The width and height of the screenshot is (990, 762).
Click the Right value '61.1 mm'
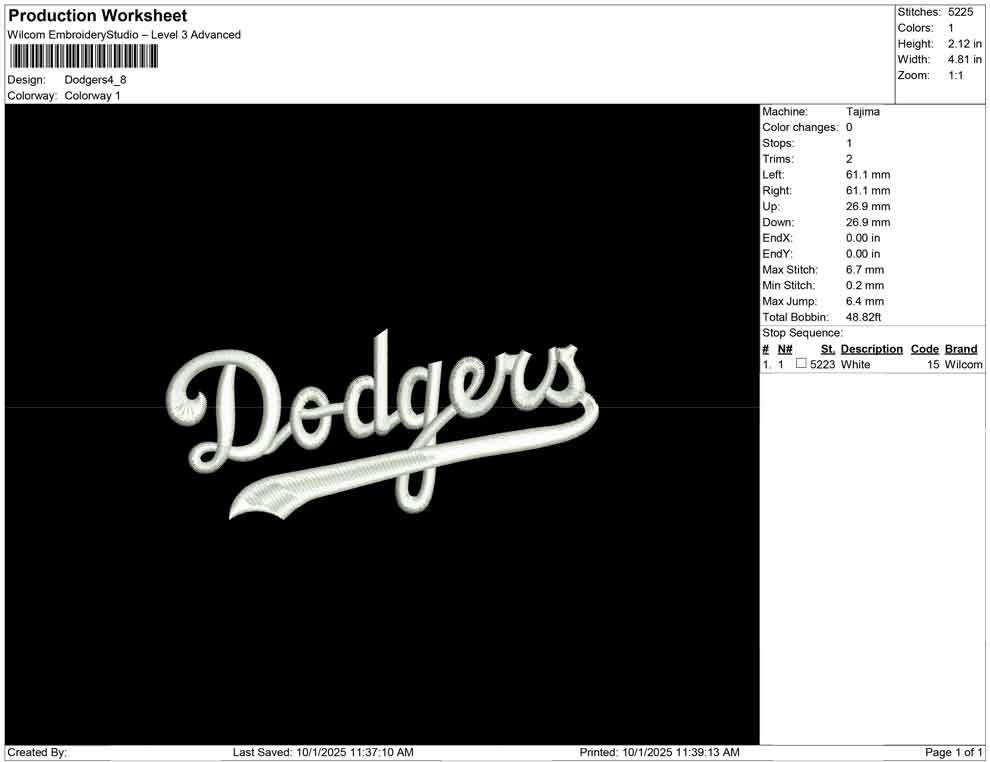click(868, 191)
